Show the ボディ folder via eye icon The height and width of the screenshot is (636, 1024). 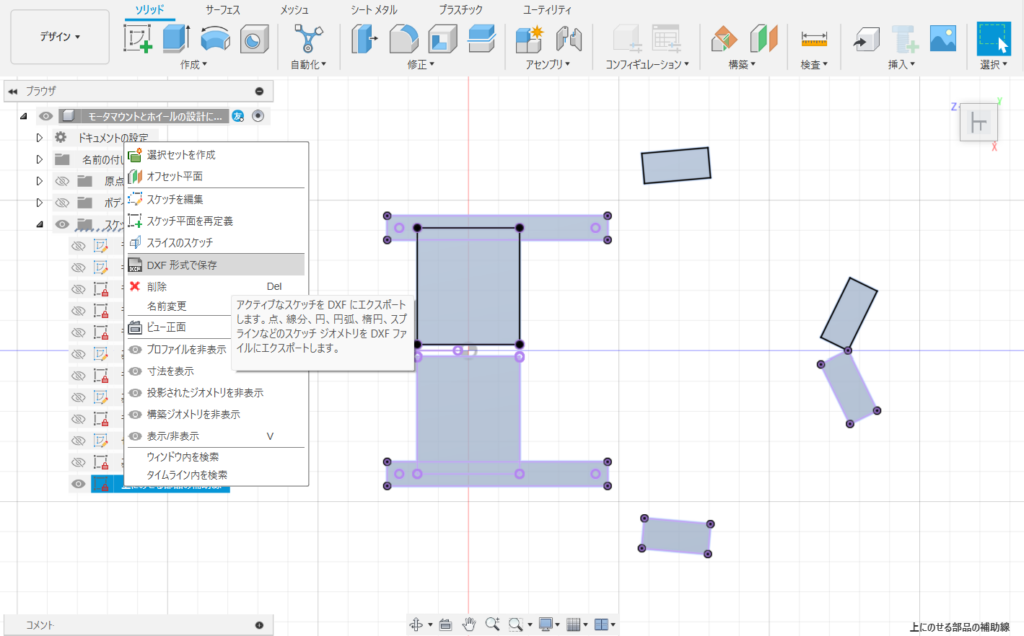(x=62, y=202)
